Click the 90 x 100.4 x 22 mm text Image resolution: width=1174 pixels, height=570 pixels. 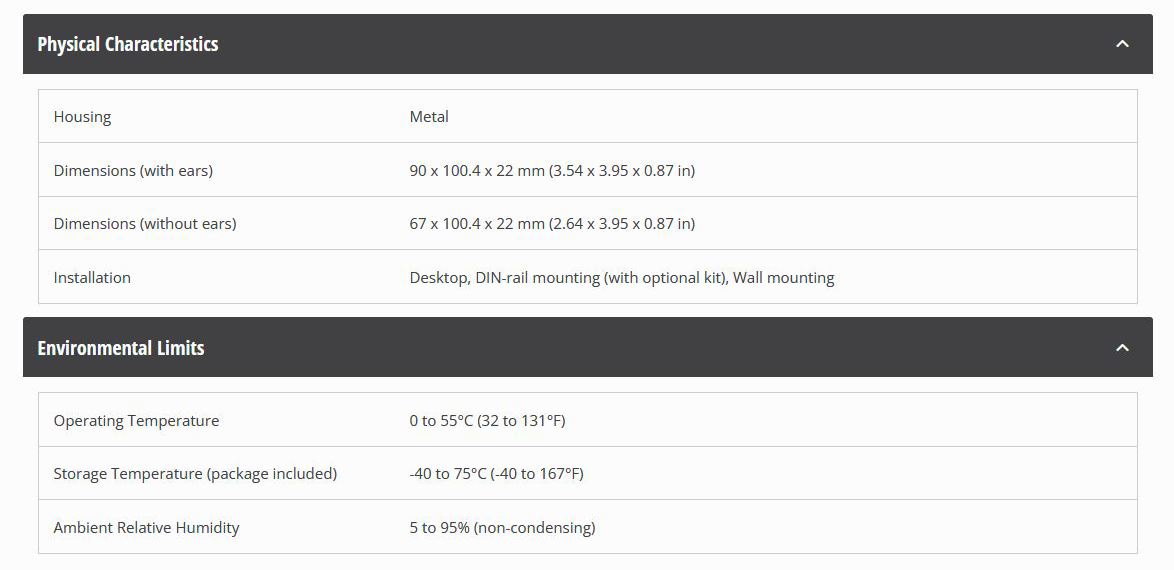pos(477,171)
